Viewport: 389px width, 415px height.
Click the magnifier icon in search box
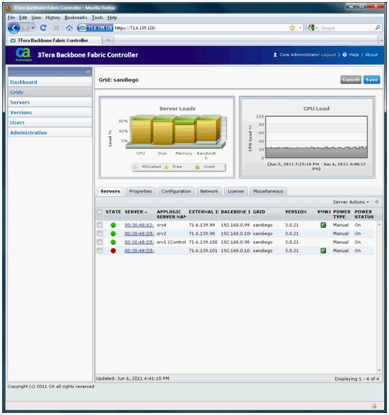tap(378, 28)
